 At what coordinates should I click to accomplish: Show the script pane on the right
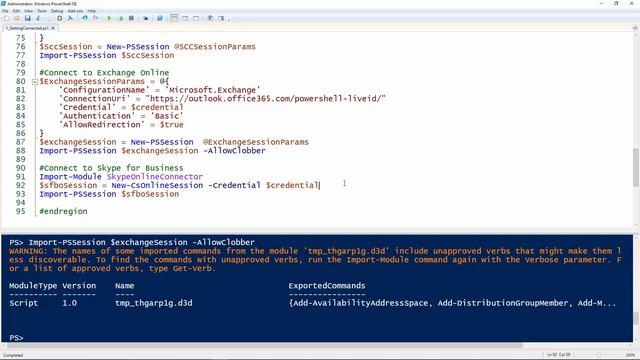coord(185,18)
